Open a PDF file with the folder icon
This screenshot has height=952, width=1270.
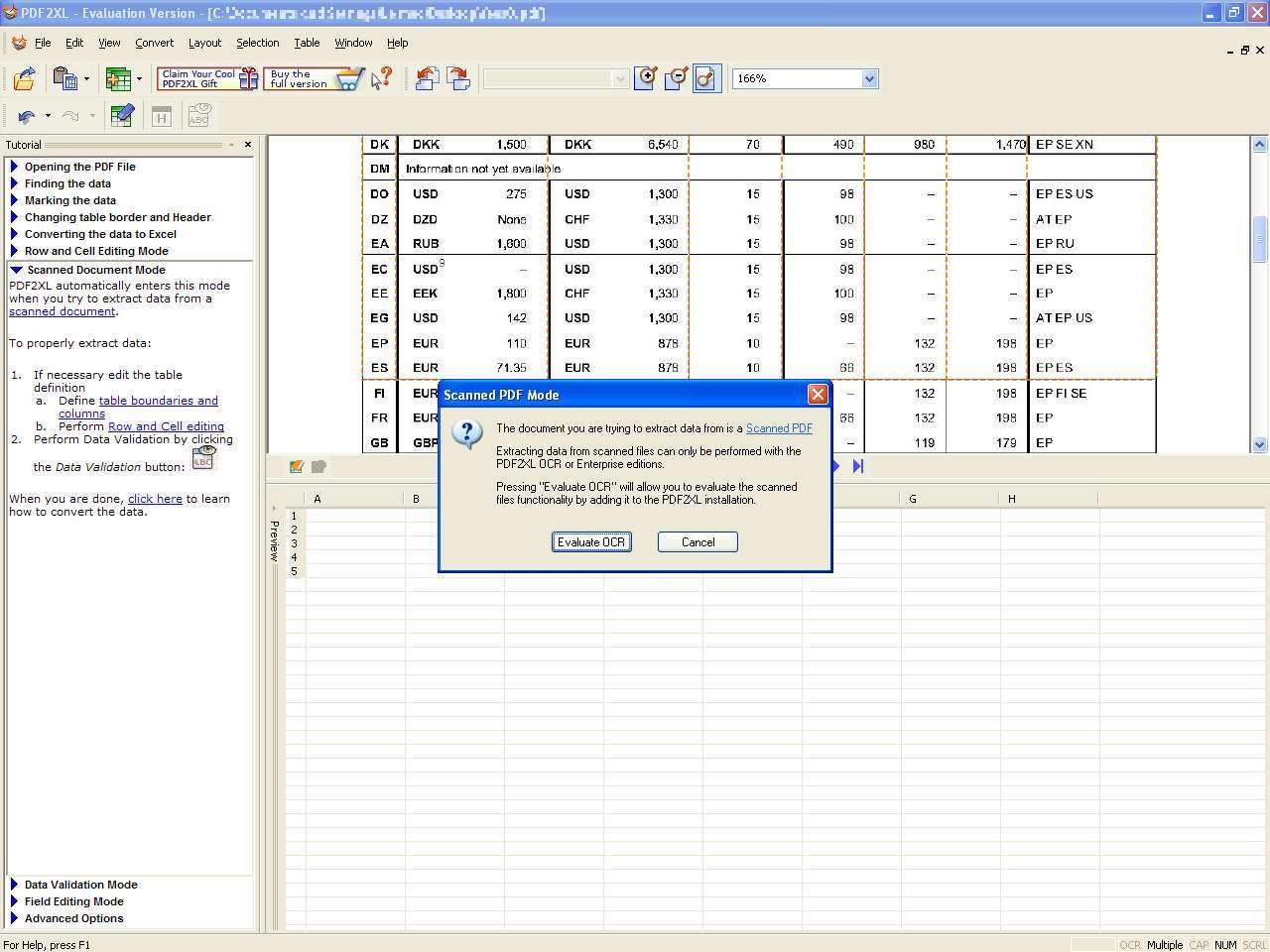click(25, 78)
